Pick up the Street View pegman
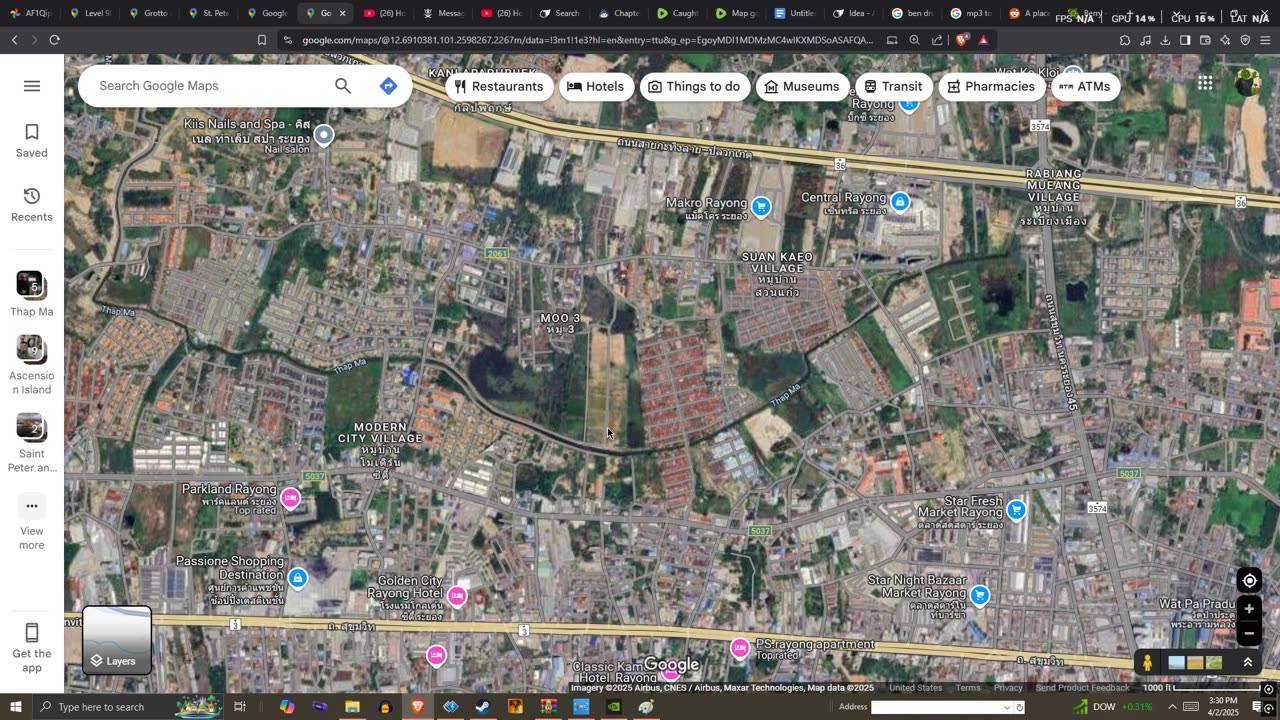The height and width of the screenshot is (720, 1280). pyautogui.click(x=1147, y=662)
